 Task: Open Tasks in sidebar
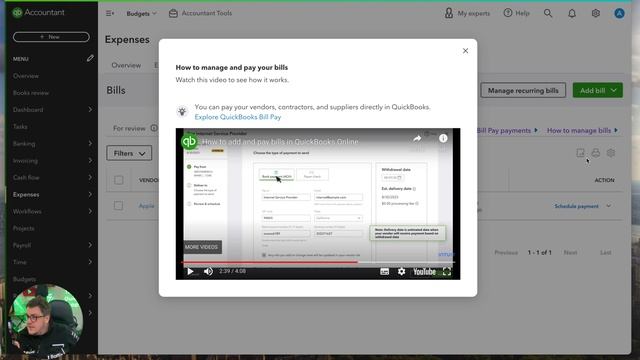20,127
